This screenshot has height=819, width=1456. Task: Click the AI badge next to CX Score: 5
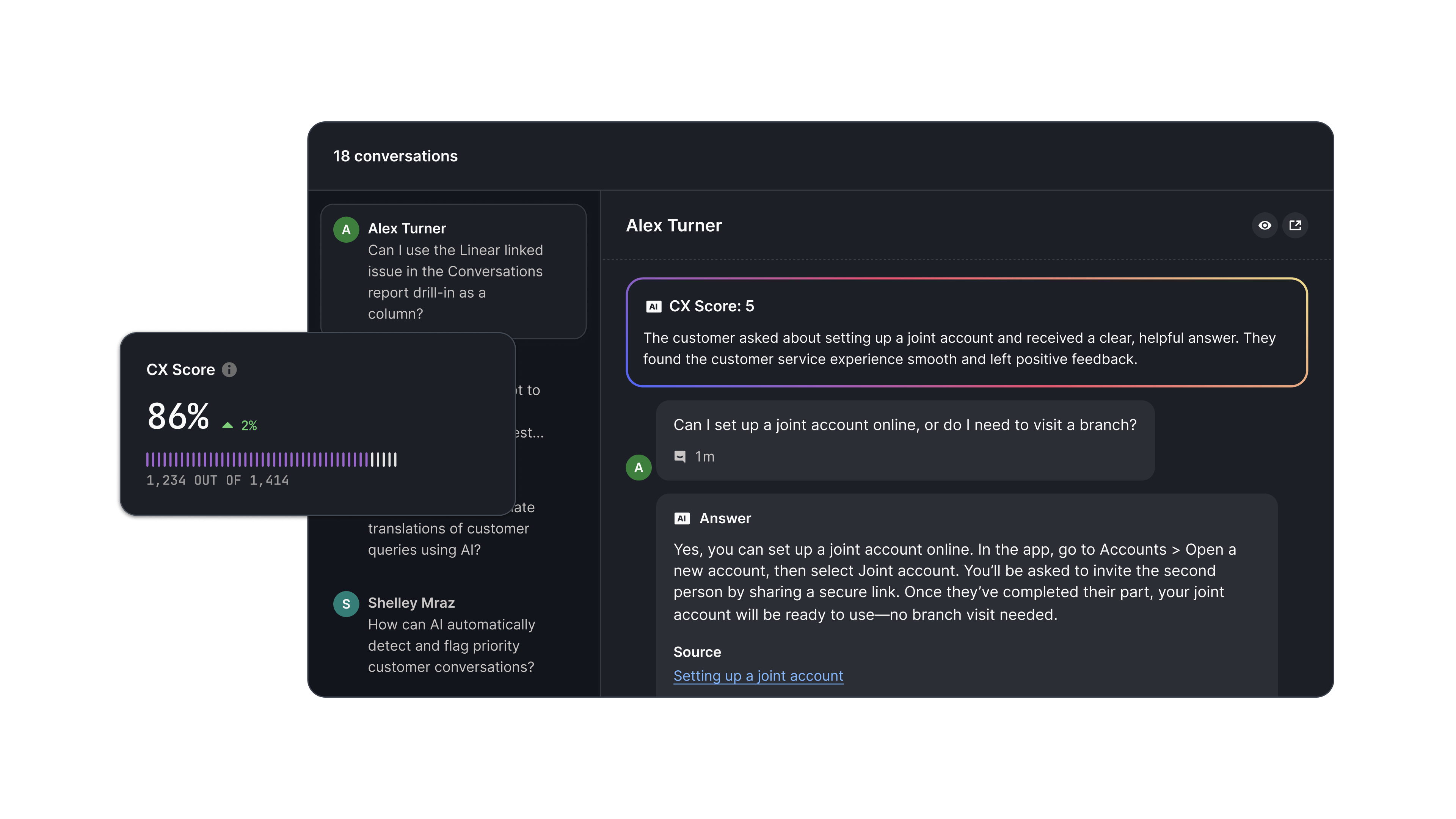(653, 306)
